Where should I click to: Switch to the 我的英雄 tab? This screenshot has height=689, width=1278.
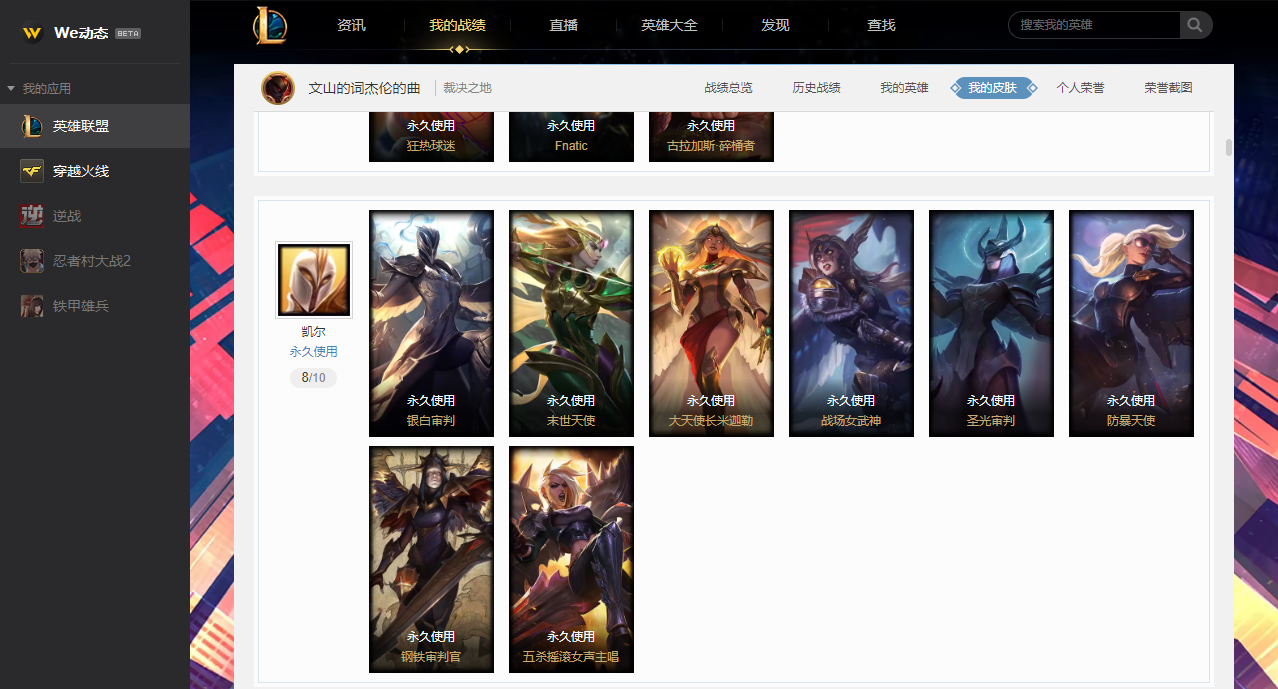point(904,88)
